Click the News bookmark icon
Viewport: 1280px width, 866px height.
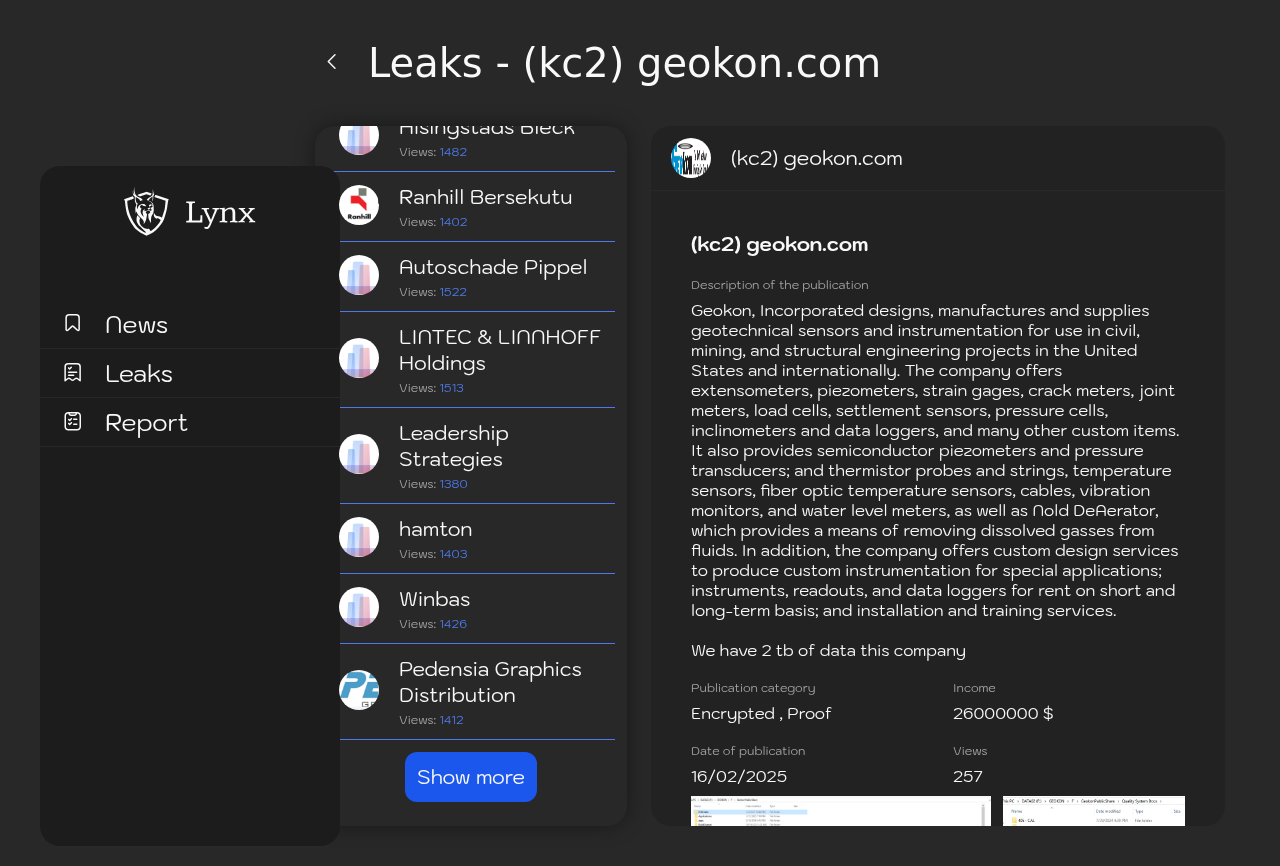(73, 323)
